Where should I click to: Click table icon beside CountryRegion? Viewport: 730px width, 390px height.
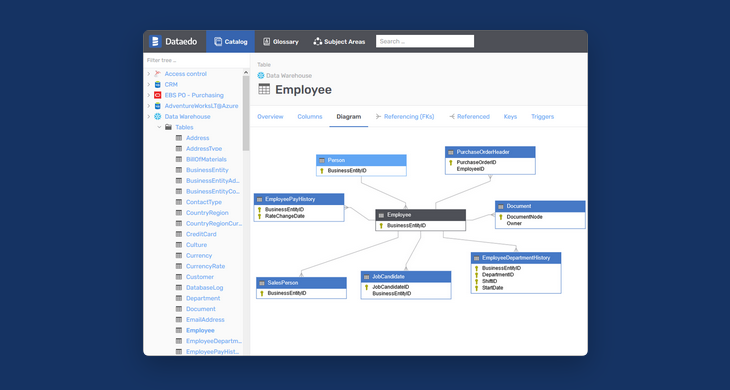(x=179, y=213)
